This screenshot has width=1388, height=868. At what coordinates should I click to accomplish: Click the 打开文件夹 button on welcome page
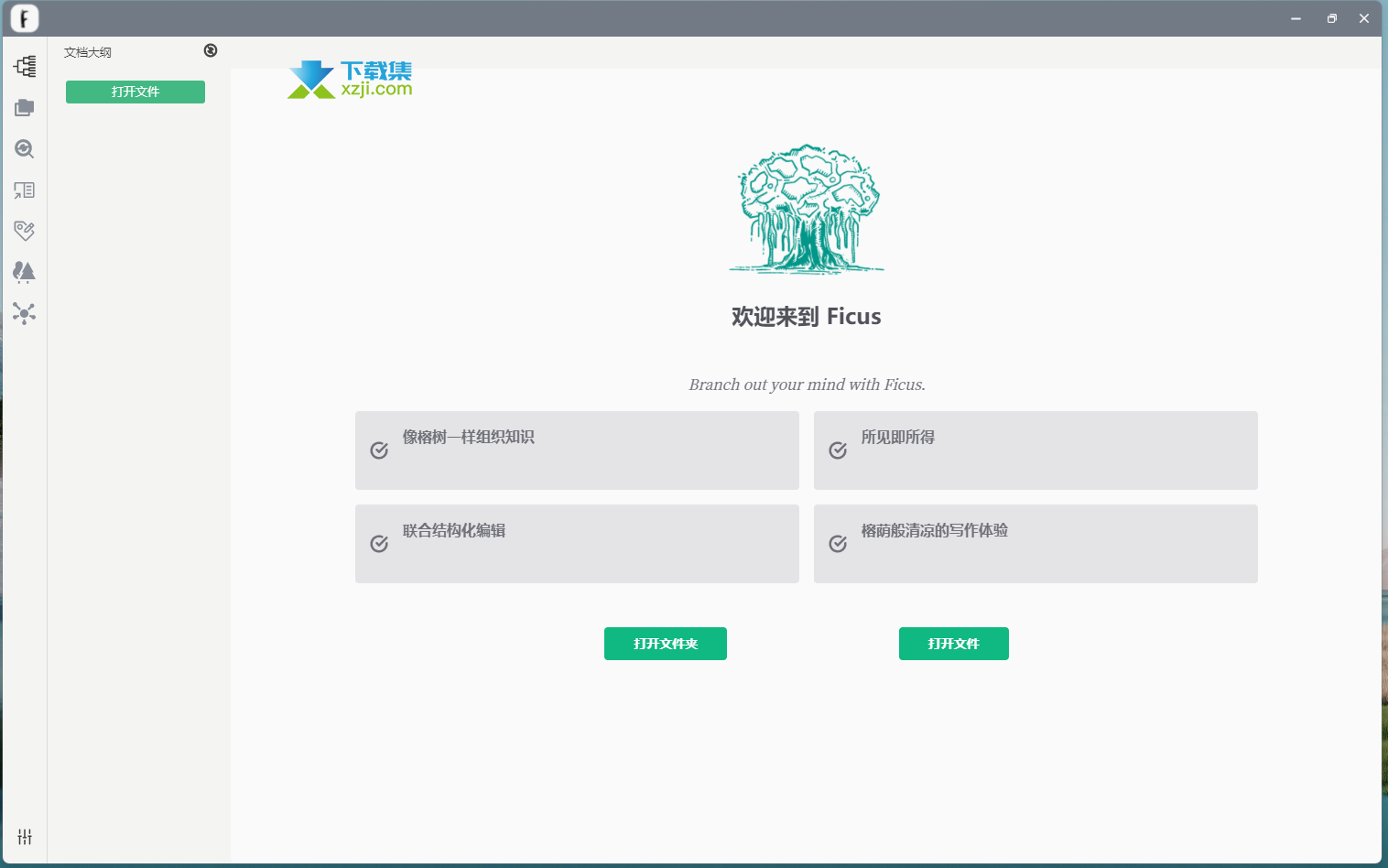[666, 644]
